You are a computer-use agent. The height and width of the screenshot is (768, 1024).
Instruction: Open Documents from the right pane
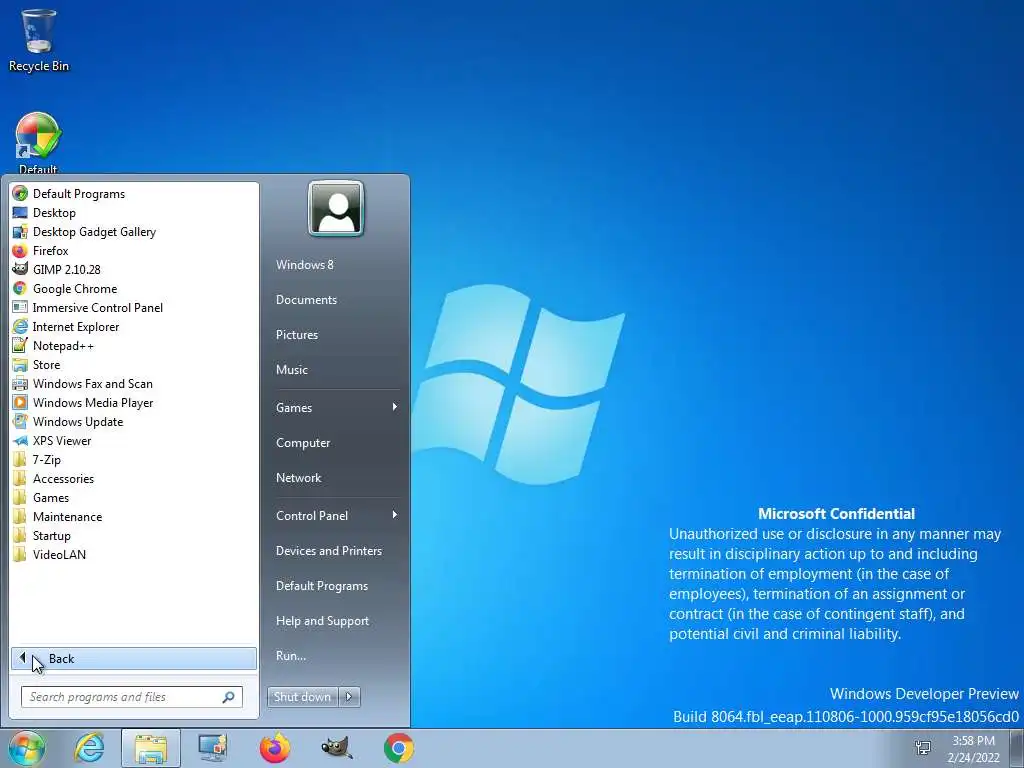point(306,300)
